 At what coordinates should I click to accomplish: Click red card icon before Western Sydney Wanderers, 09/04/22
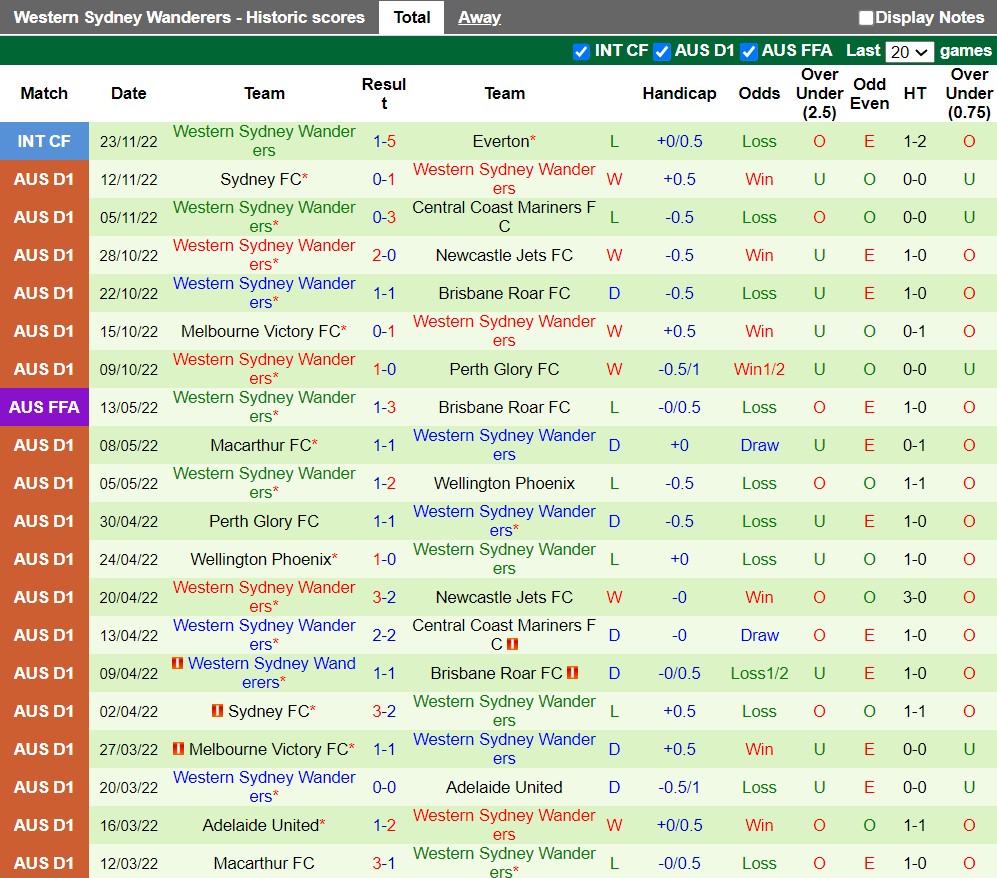pos(178,663)
